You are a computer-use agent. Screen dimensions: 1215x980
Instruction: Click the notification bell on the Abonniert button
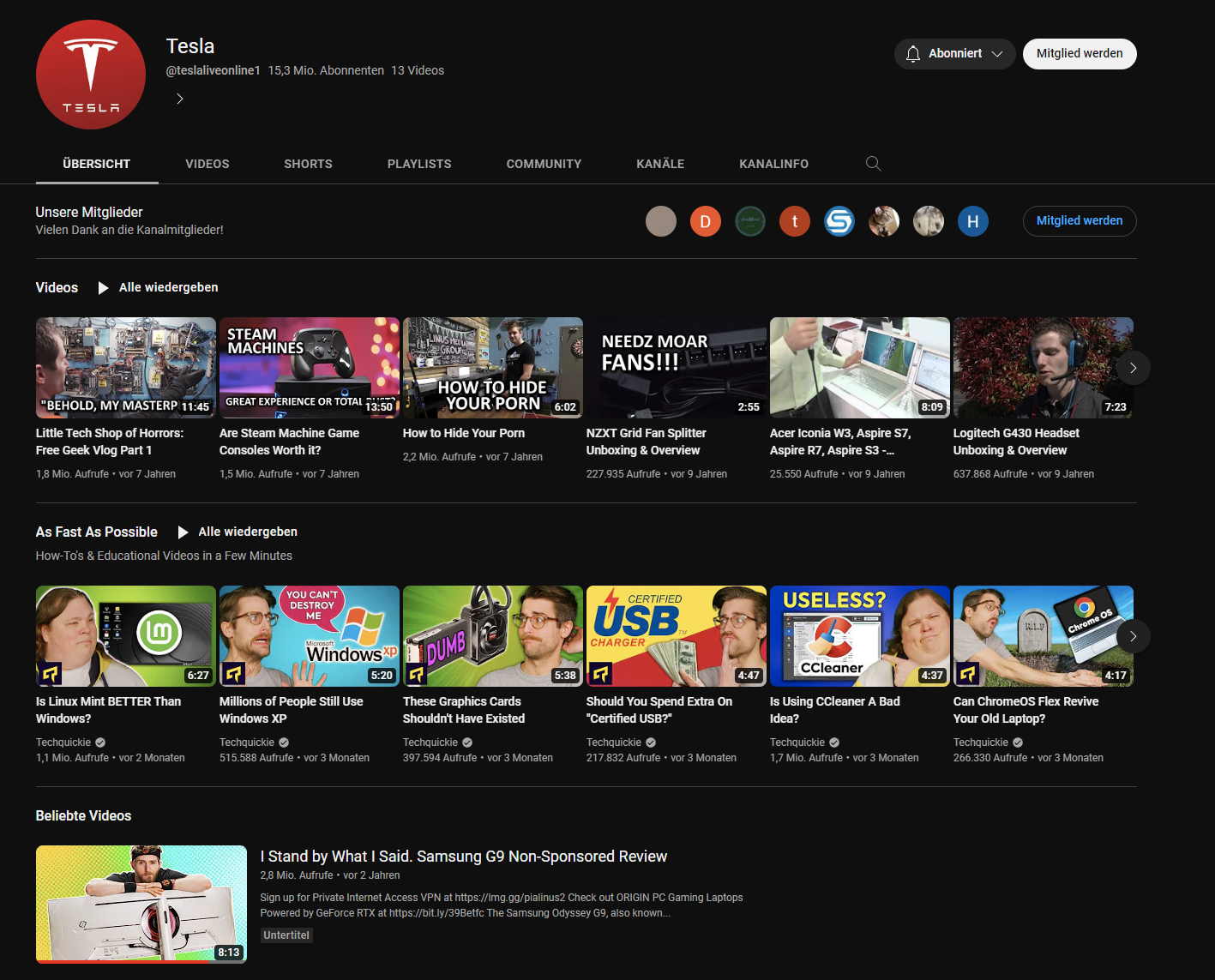click(913, 53)
